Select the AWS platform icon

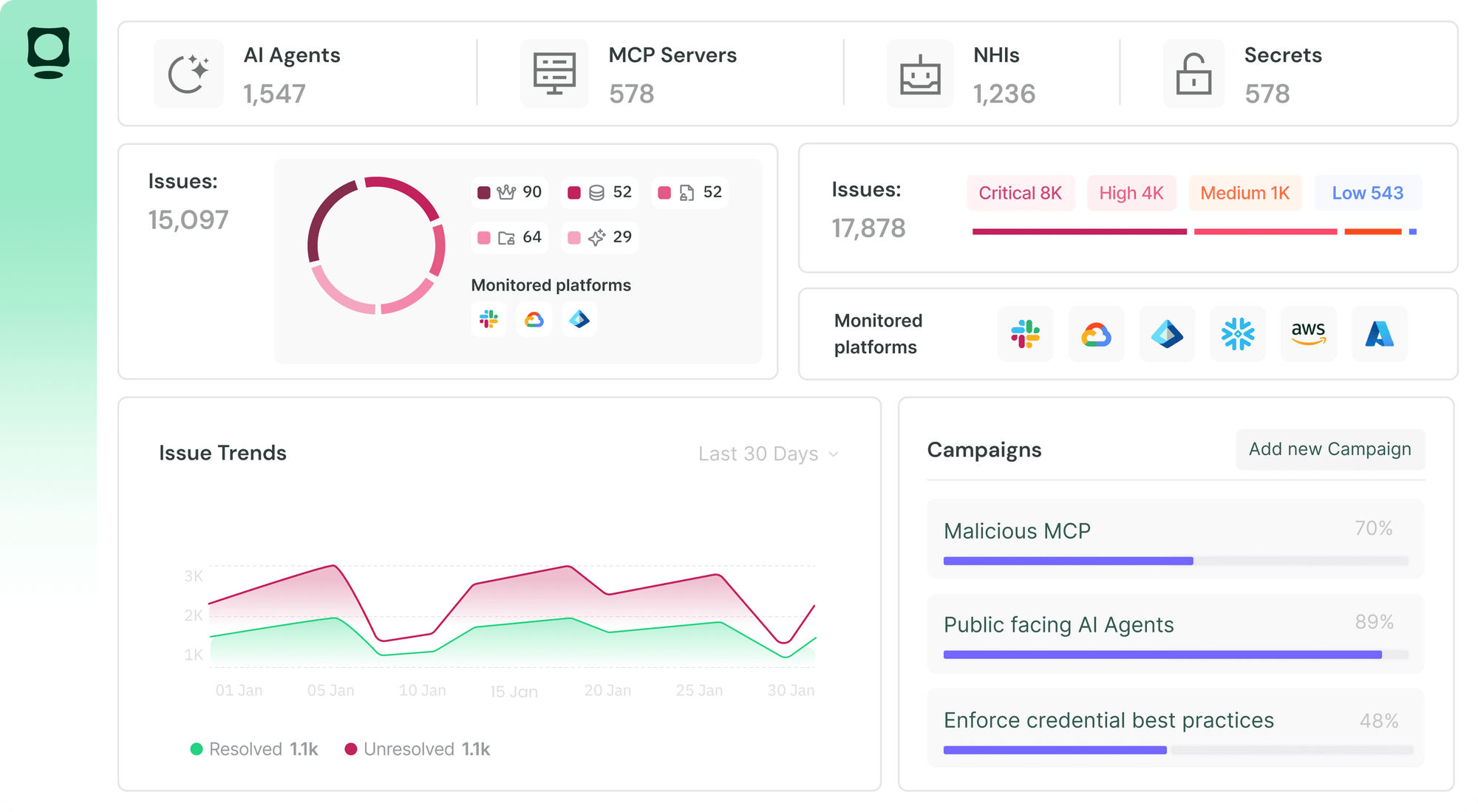1308,334
